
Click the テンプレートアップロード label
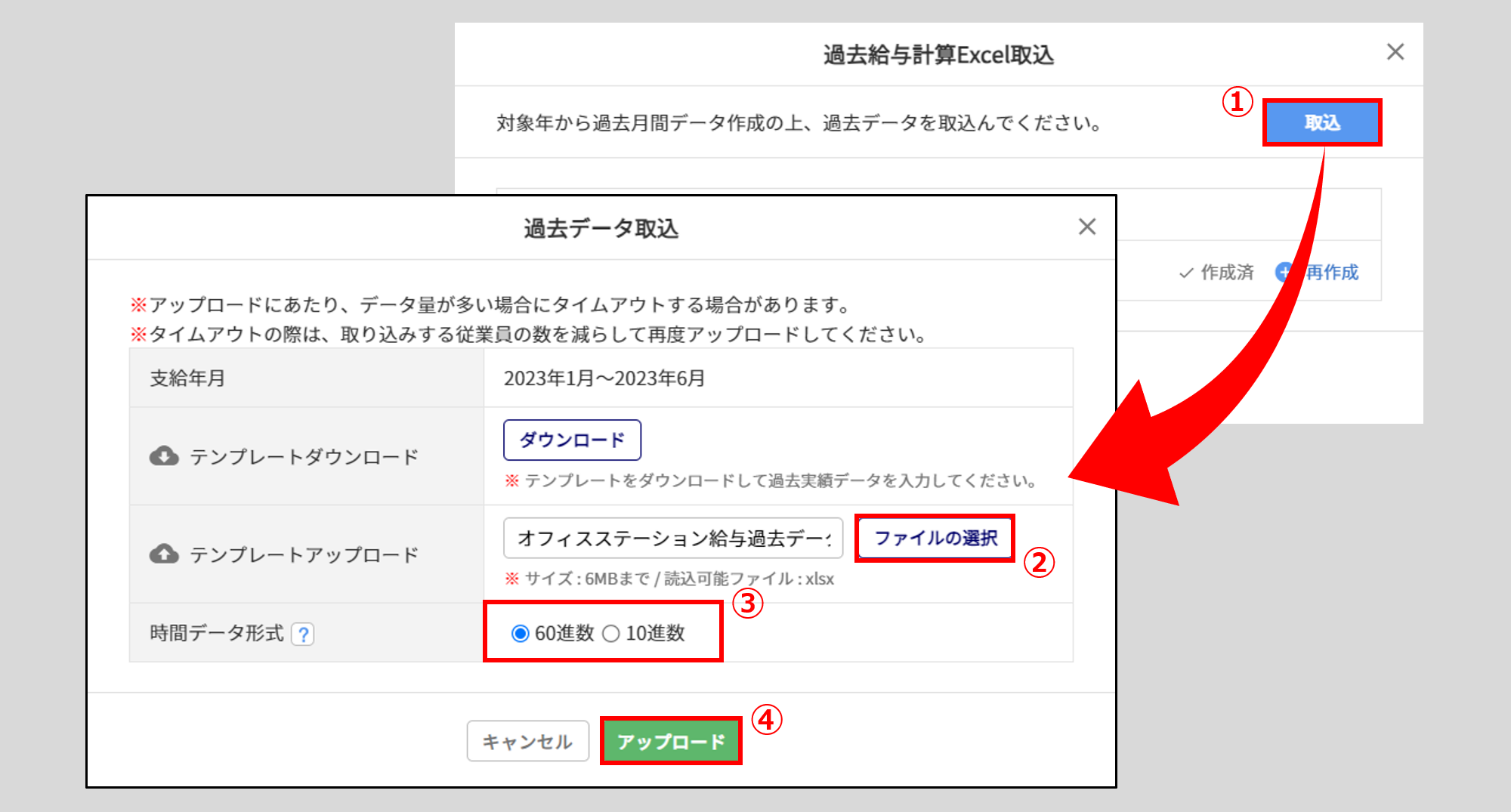(x=304, y=554)
